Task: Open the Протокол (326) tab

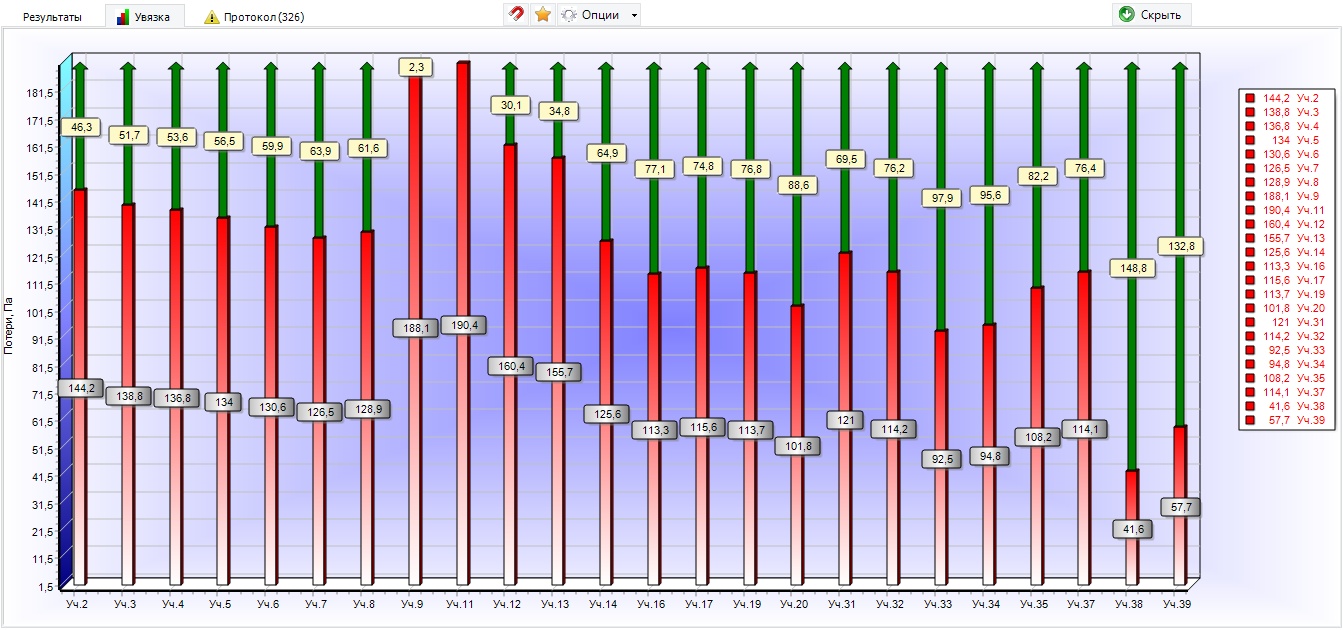Action: [x=264, y=17]
